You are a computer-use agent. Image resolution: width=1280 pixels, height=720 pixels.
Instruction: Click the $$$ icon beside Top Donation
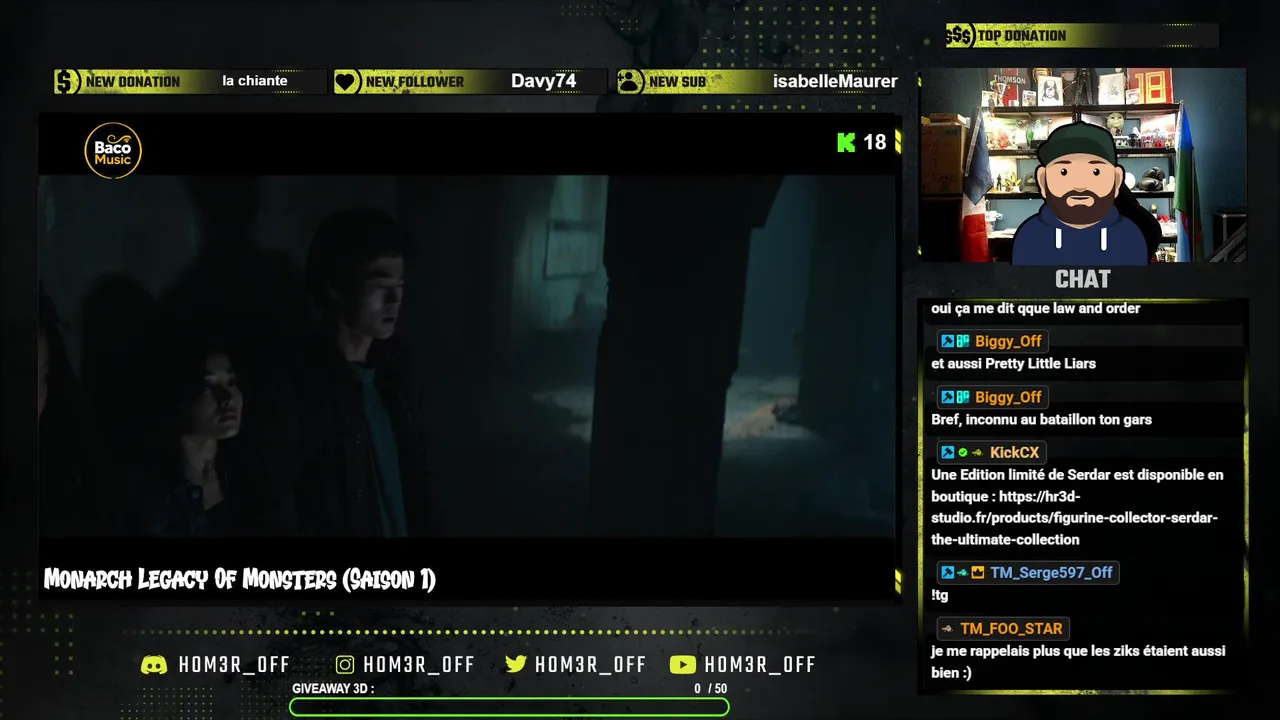pos(960,36)
